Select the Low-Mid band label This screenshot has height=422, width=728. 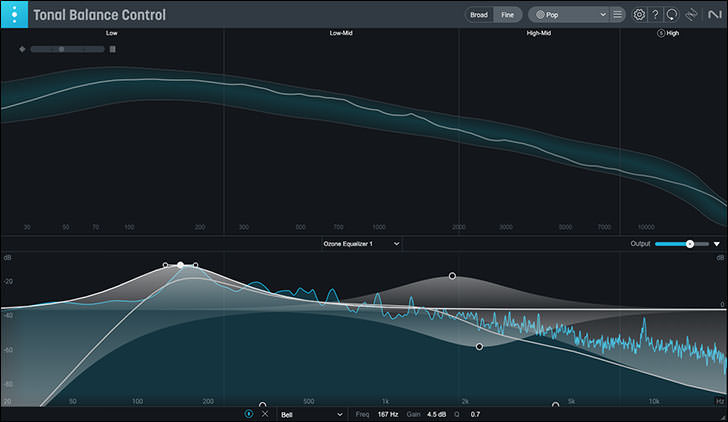(x=341, y=33)
